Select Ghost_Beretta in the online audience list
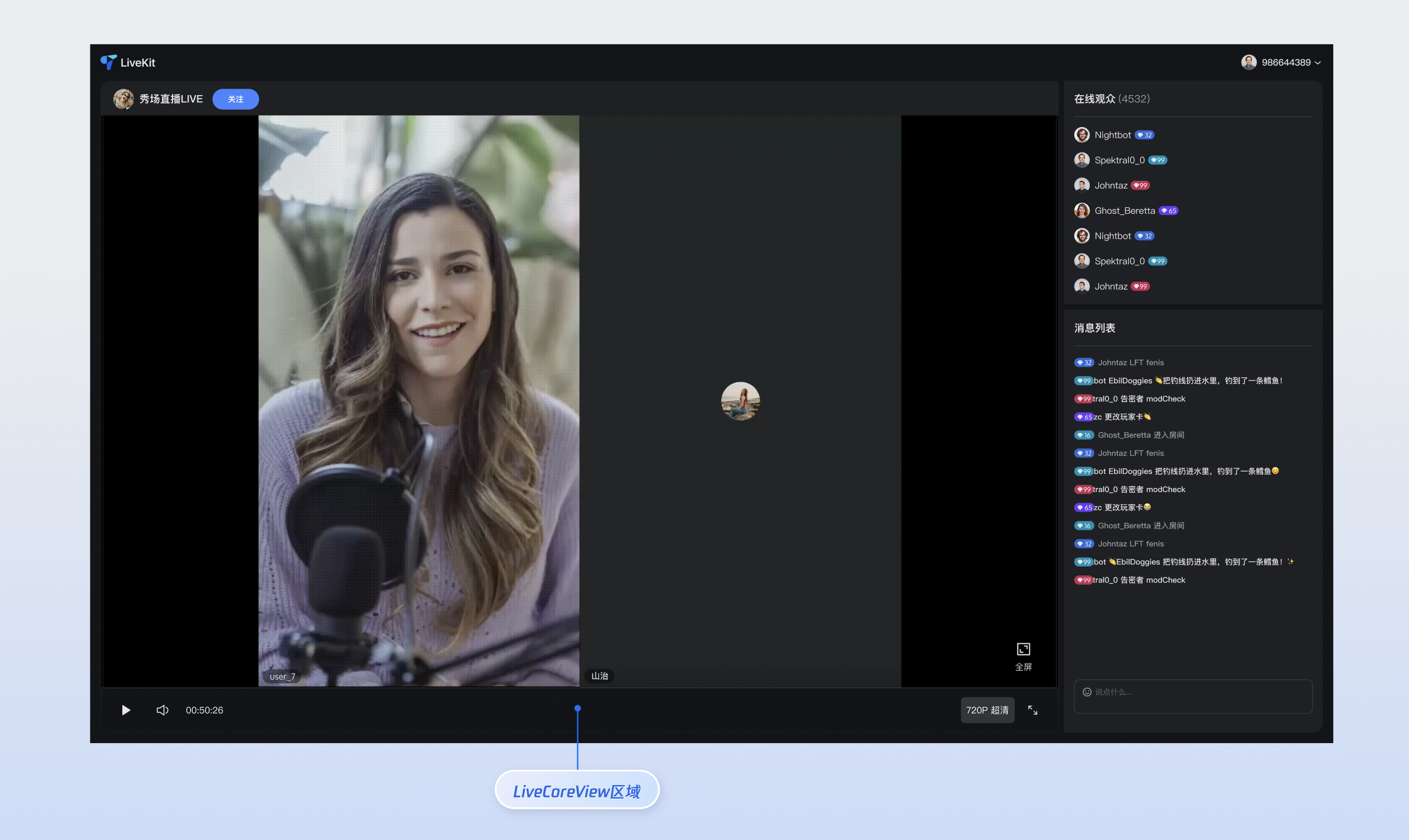The image size is (1409, 840). 1124,211
